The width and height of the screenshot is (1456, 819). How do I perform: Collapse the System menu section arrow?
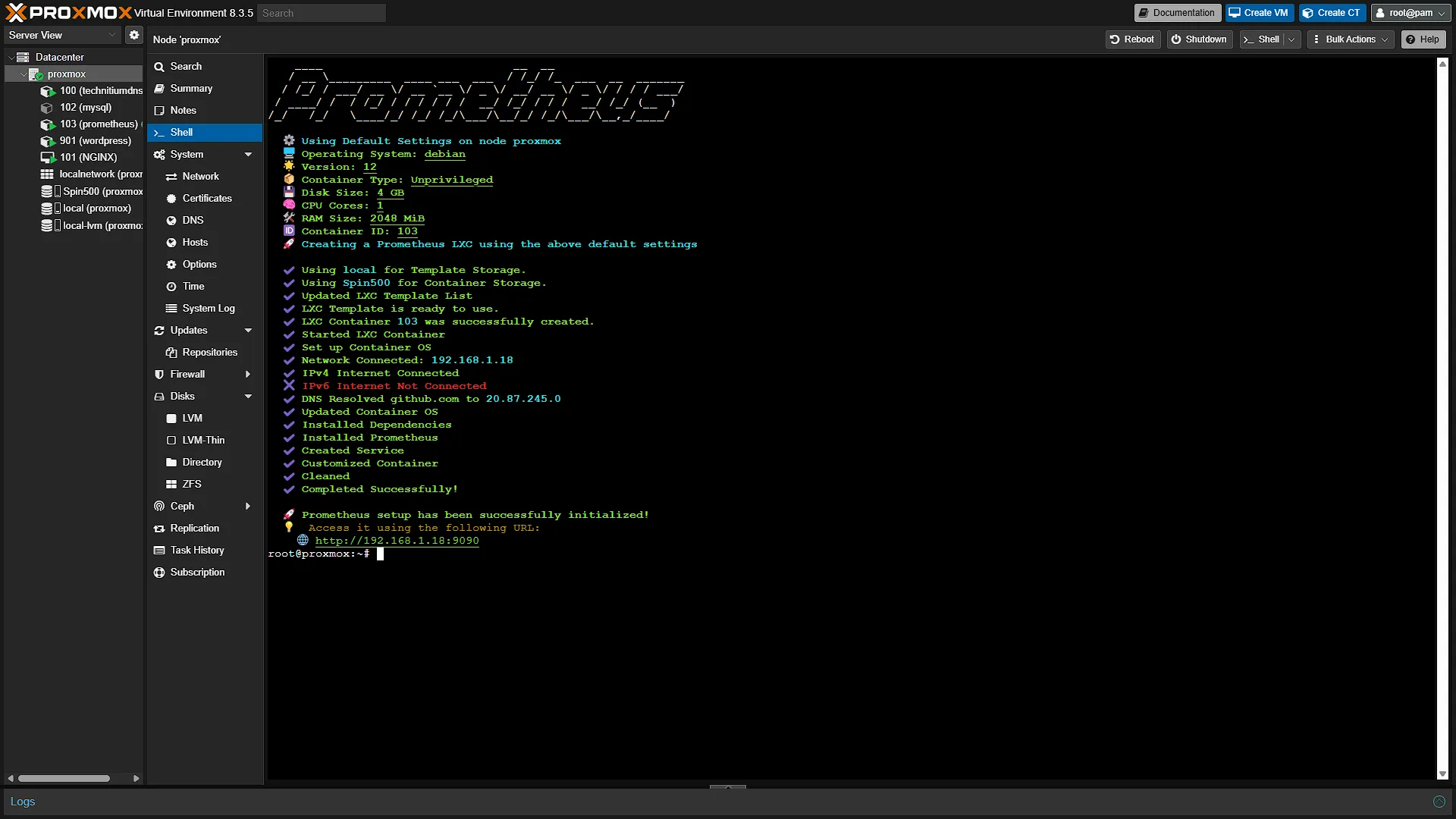248,155
